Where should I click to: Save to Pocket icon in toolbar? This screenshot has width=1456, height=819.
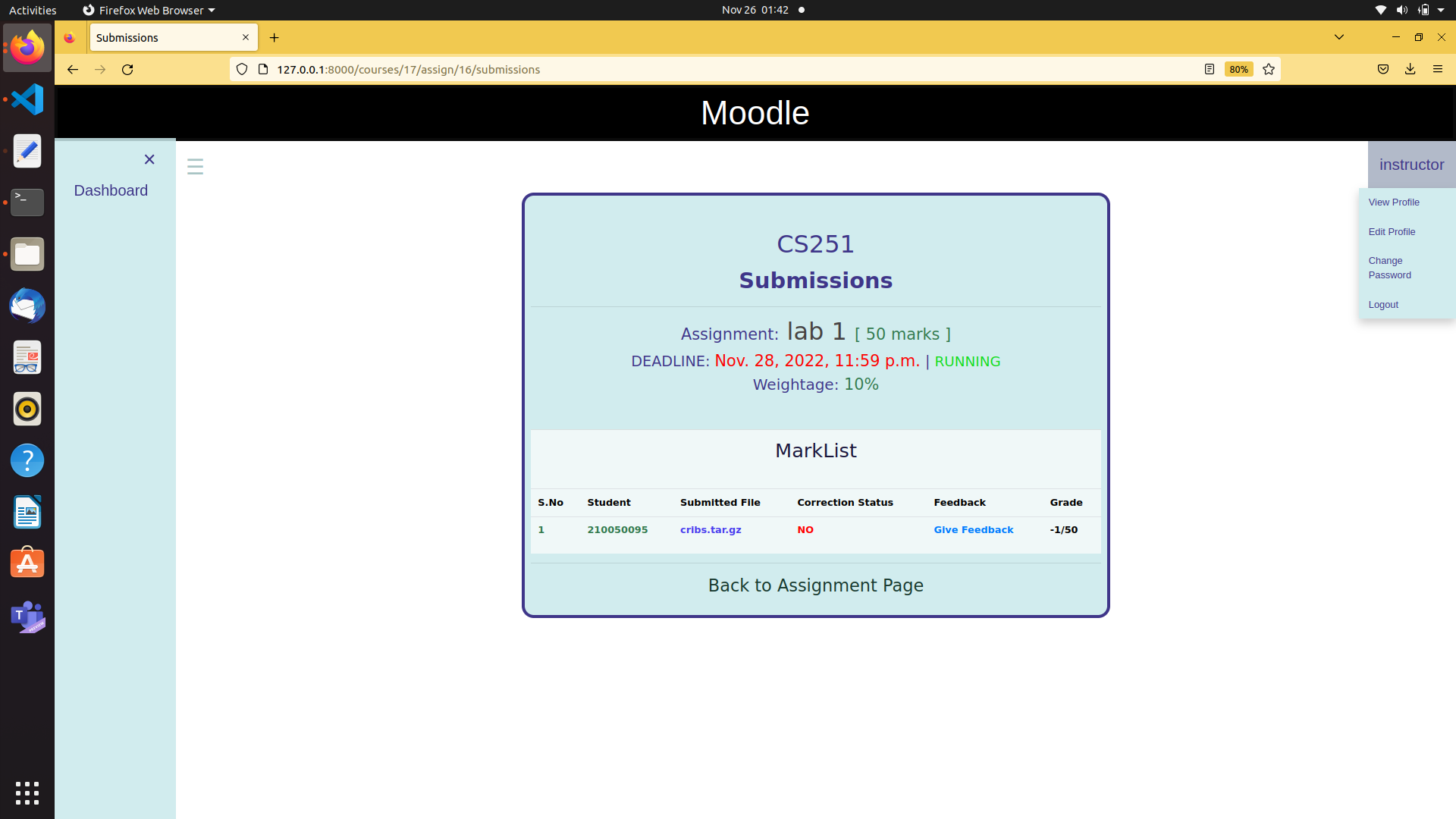tap(1383, 69)
